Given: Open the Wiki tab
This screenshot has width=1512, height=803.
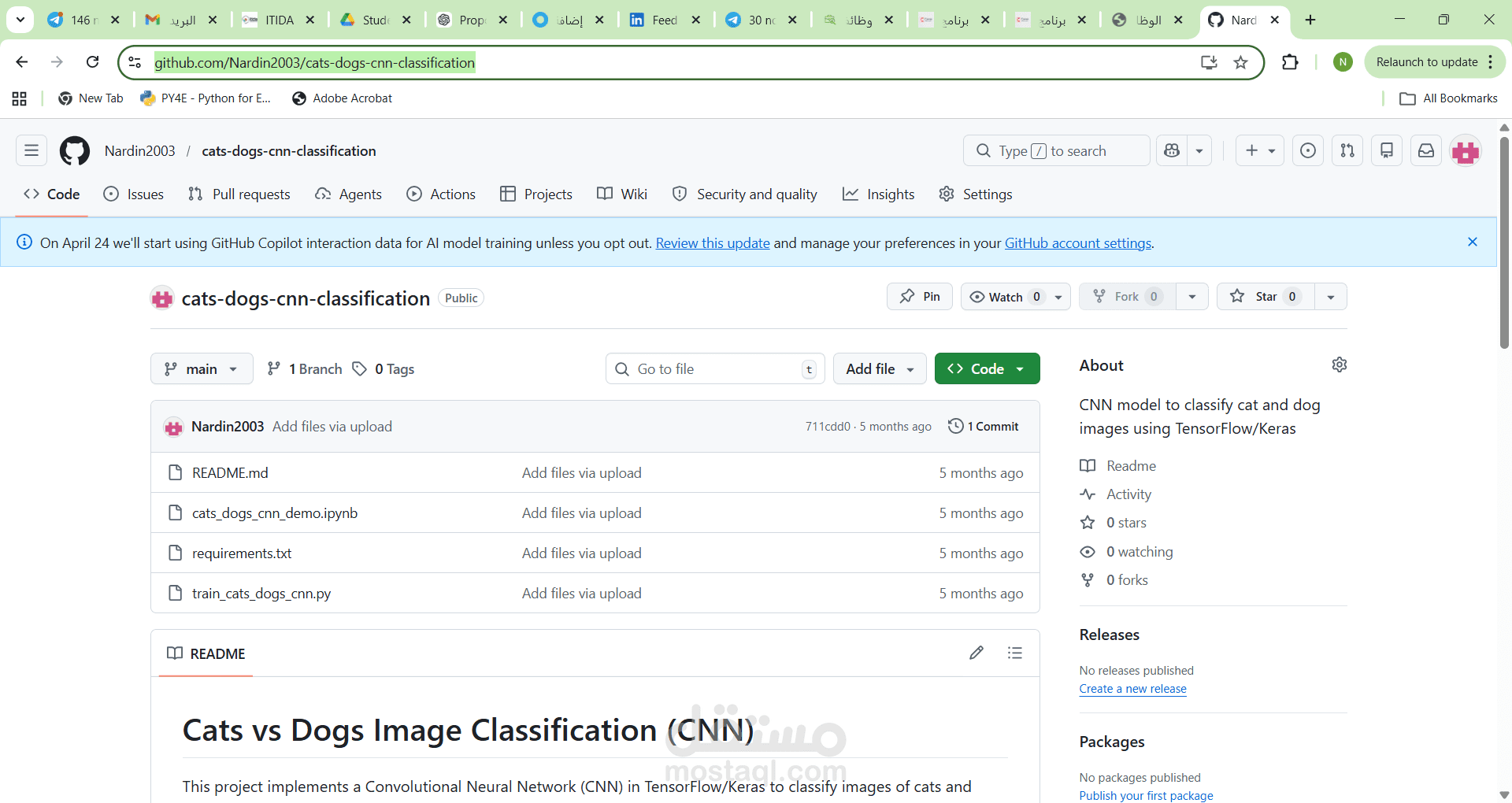Looking at the screenshot, I should point(622,194).
